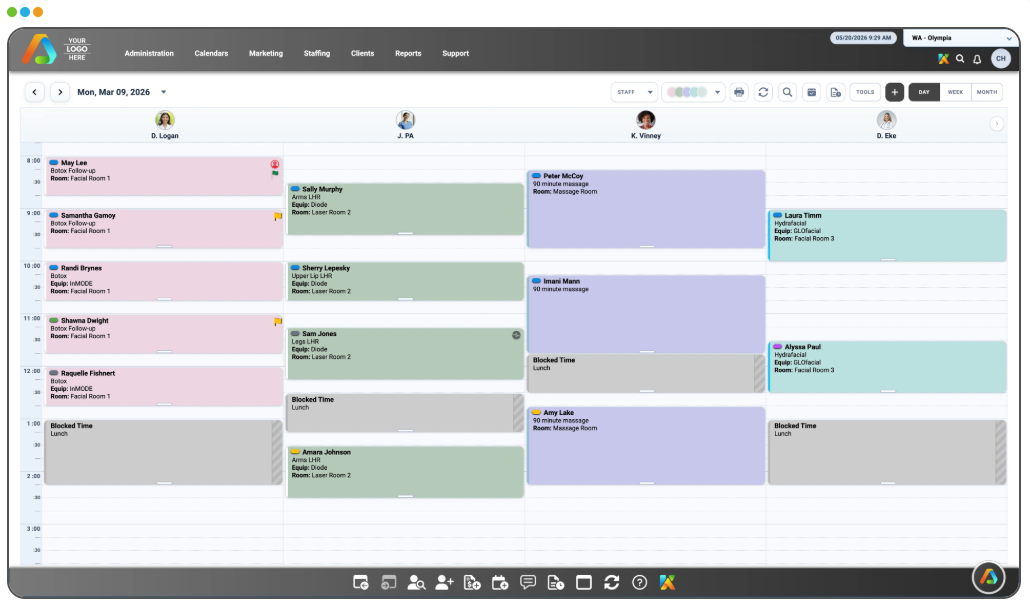Open the WA - Olympia location selector
The height and width of the screenshot is (607, 1030).
click(961, 38)
